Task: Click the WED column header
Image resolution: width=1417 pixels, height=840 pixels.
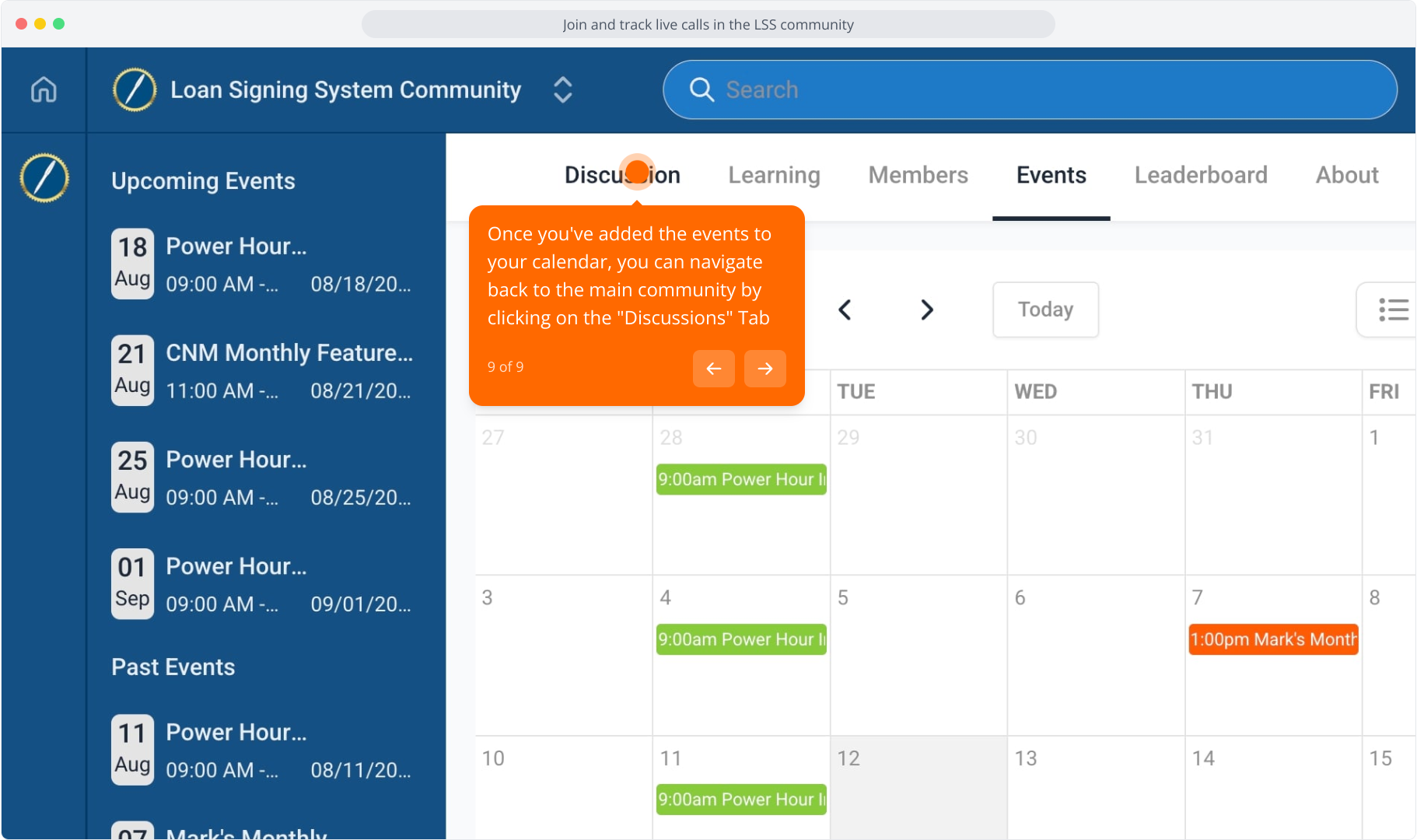Action: point(1035,391)
